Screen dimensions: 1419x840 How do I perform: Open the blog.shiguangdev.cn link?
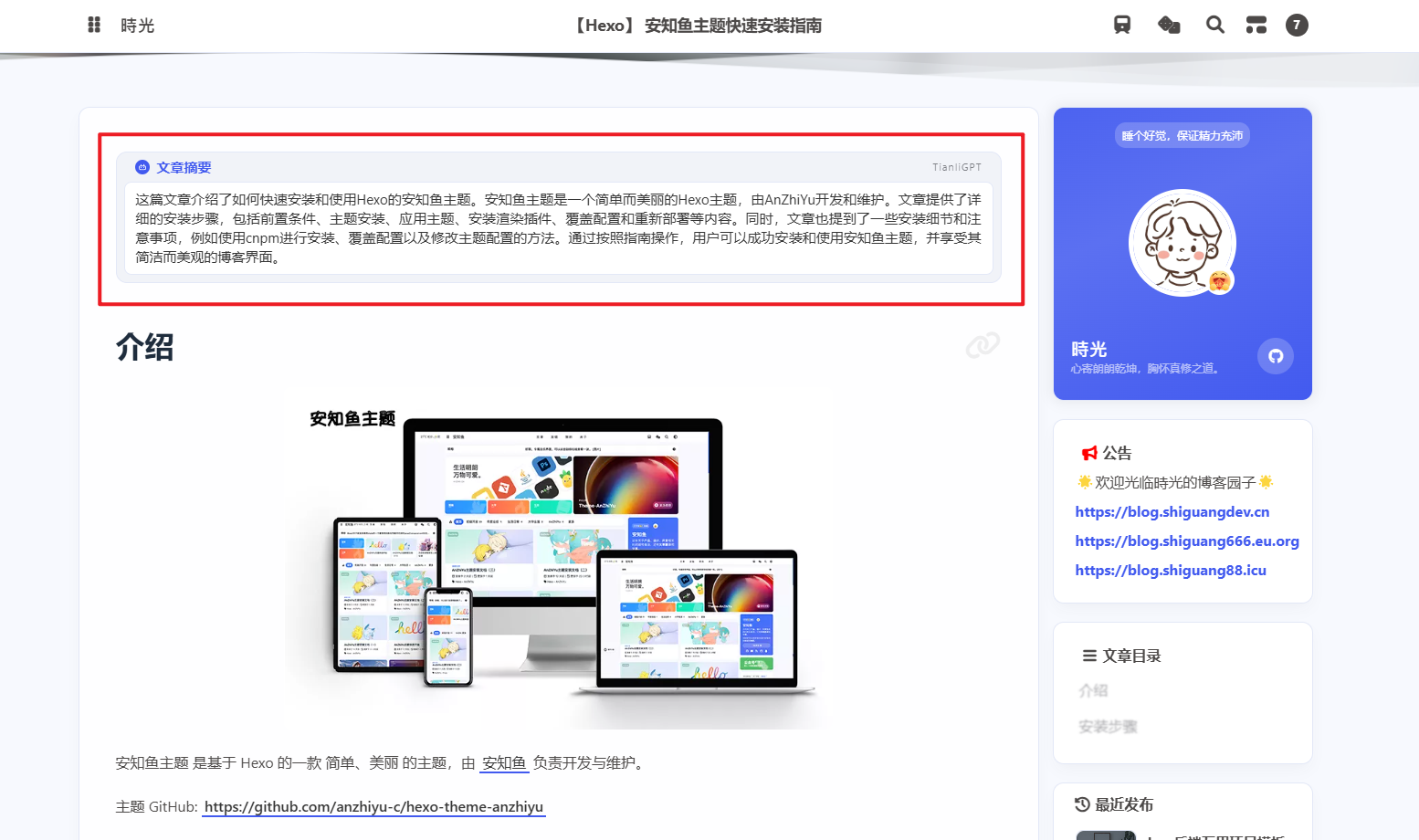coord(1172,512)
